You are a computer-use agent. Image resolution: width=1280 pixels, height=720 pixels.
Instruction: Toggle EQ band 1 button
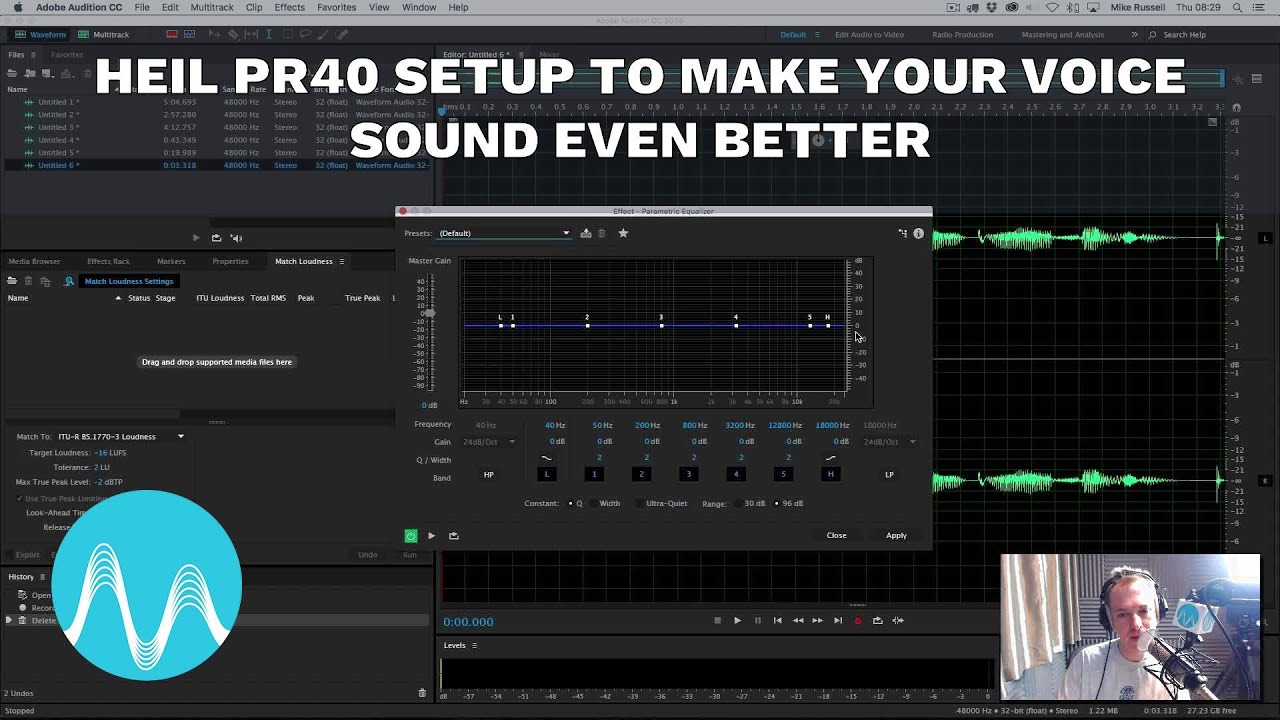click(594, 475)
